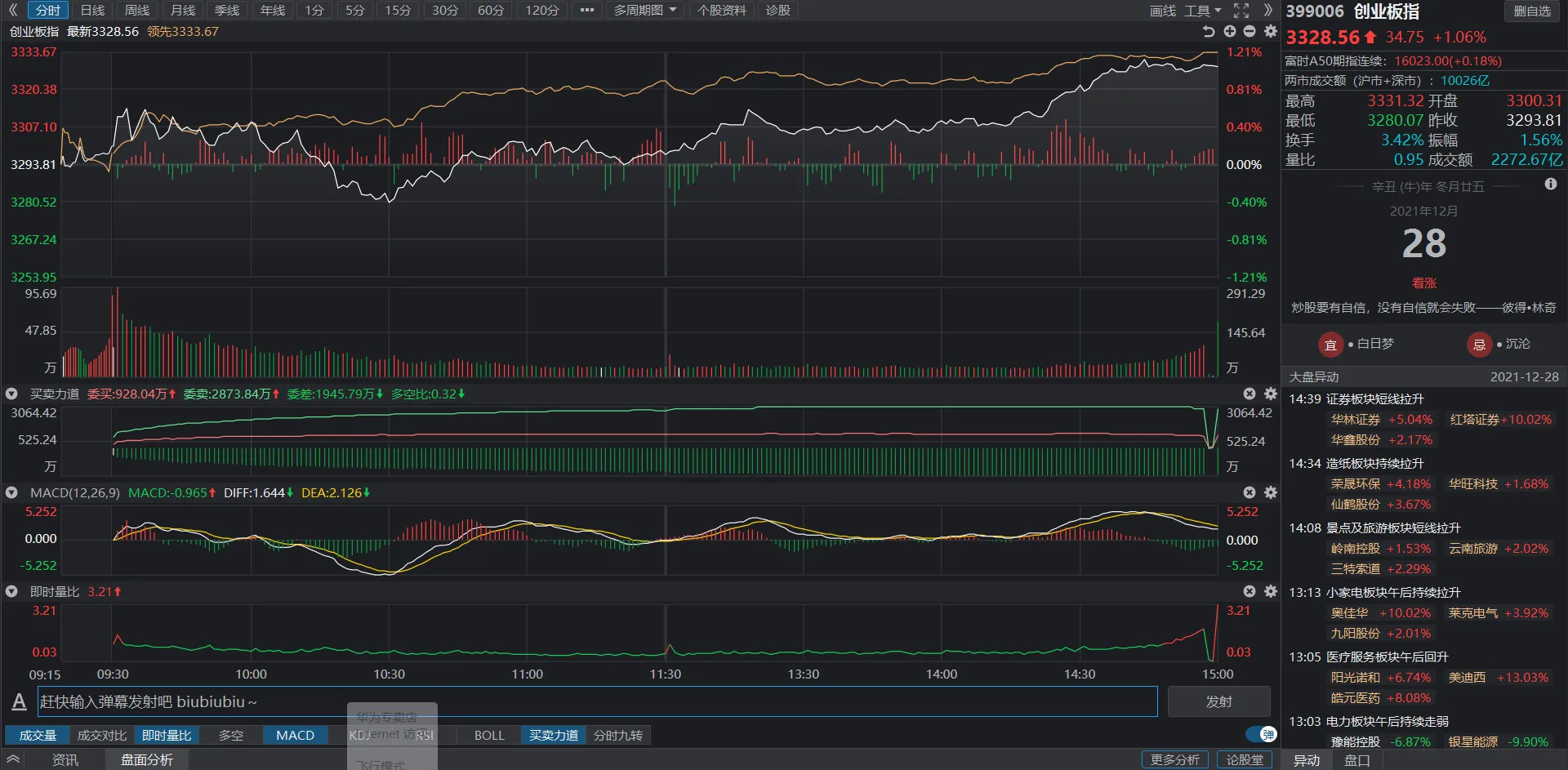Click the undo arrow icon above price chart
This screenshot has height=770, width=1568.
pyautogui.click(x=1209, y=31)
